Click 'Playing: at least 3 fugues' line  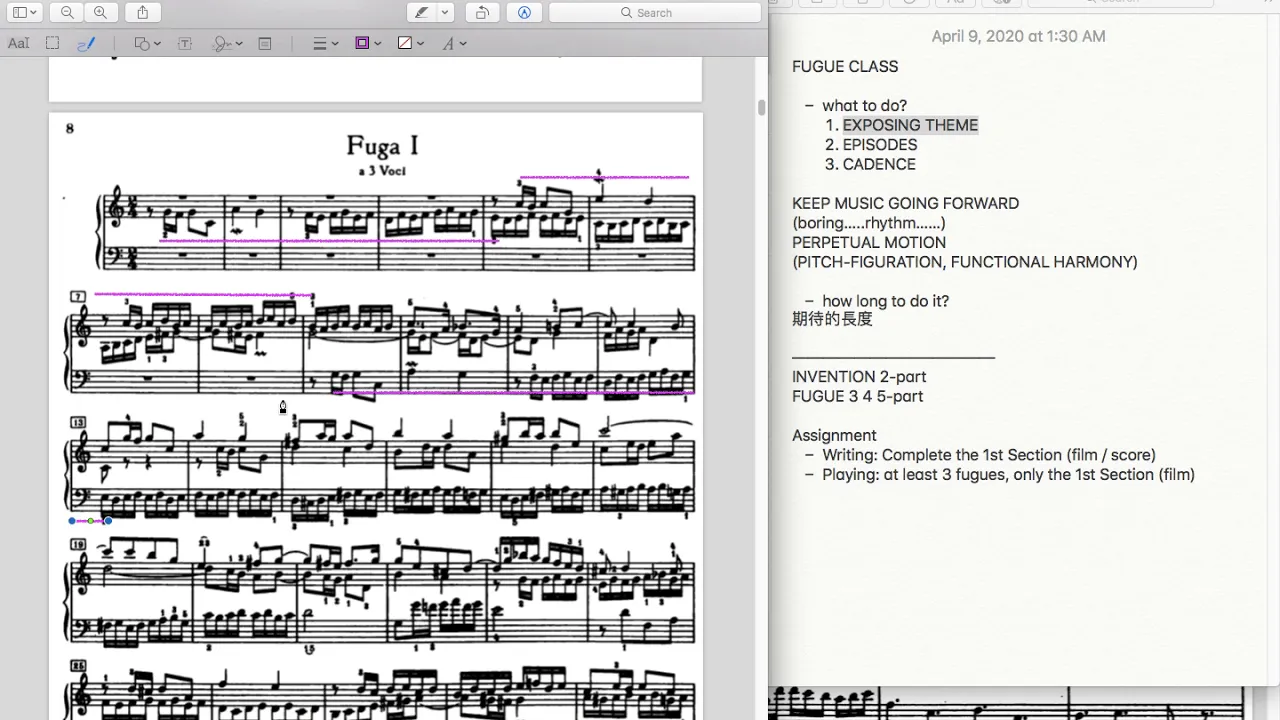[x=1008, y=475]
